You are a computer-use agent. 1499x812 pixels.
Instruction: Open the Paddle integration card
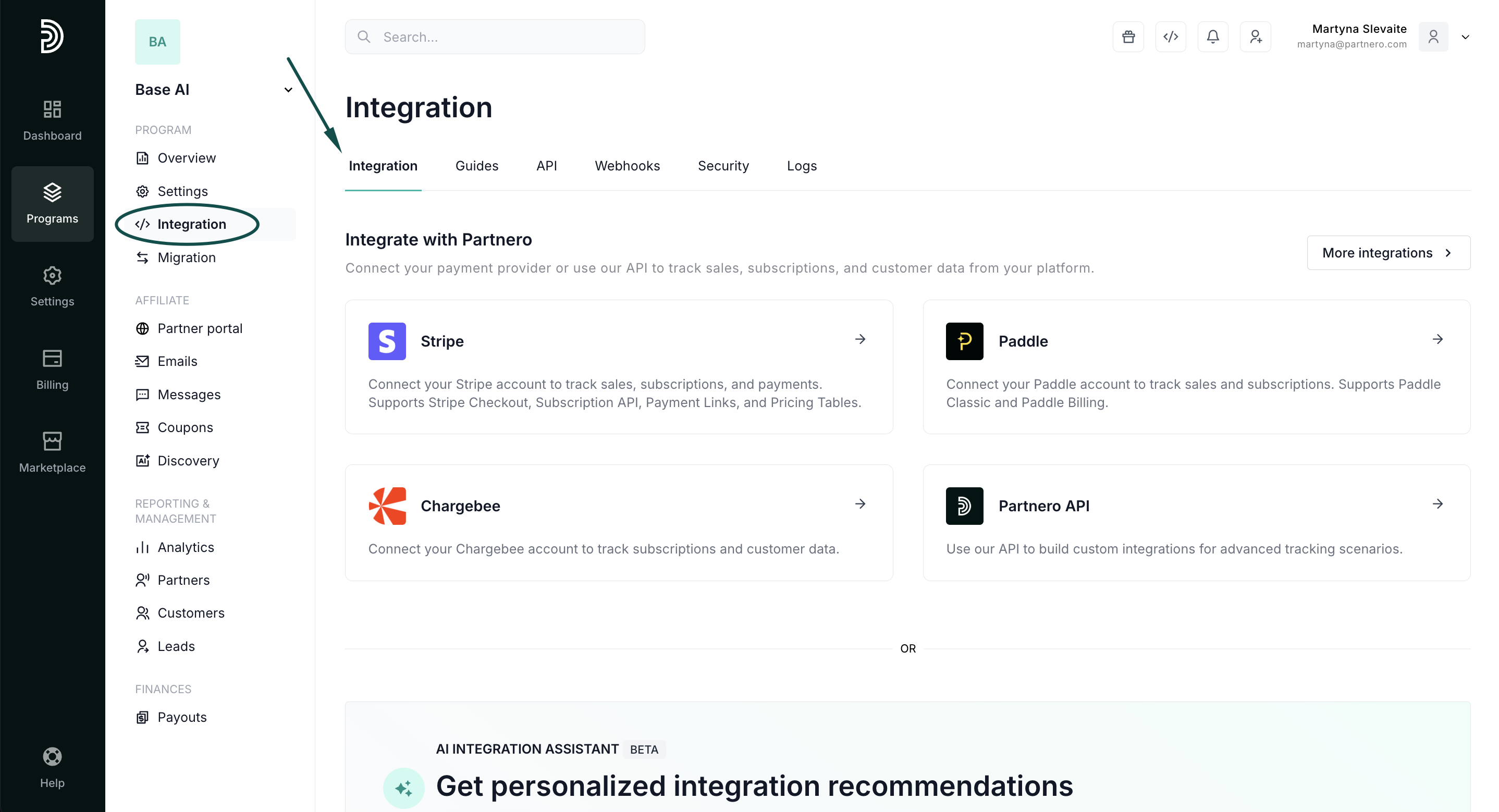(x=1196, y=367)
